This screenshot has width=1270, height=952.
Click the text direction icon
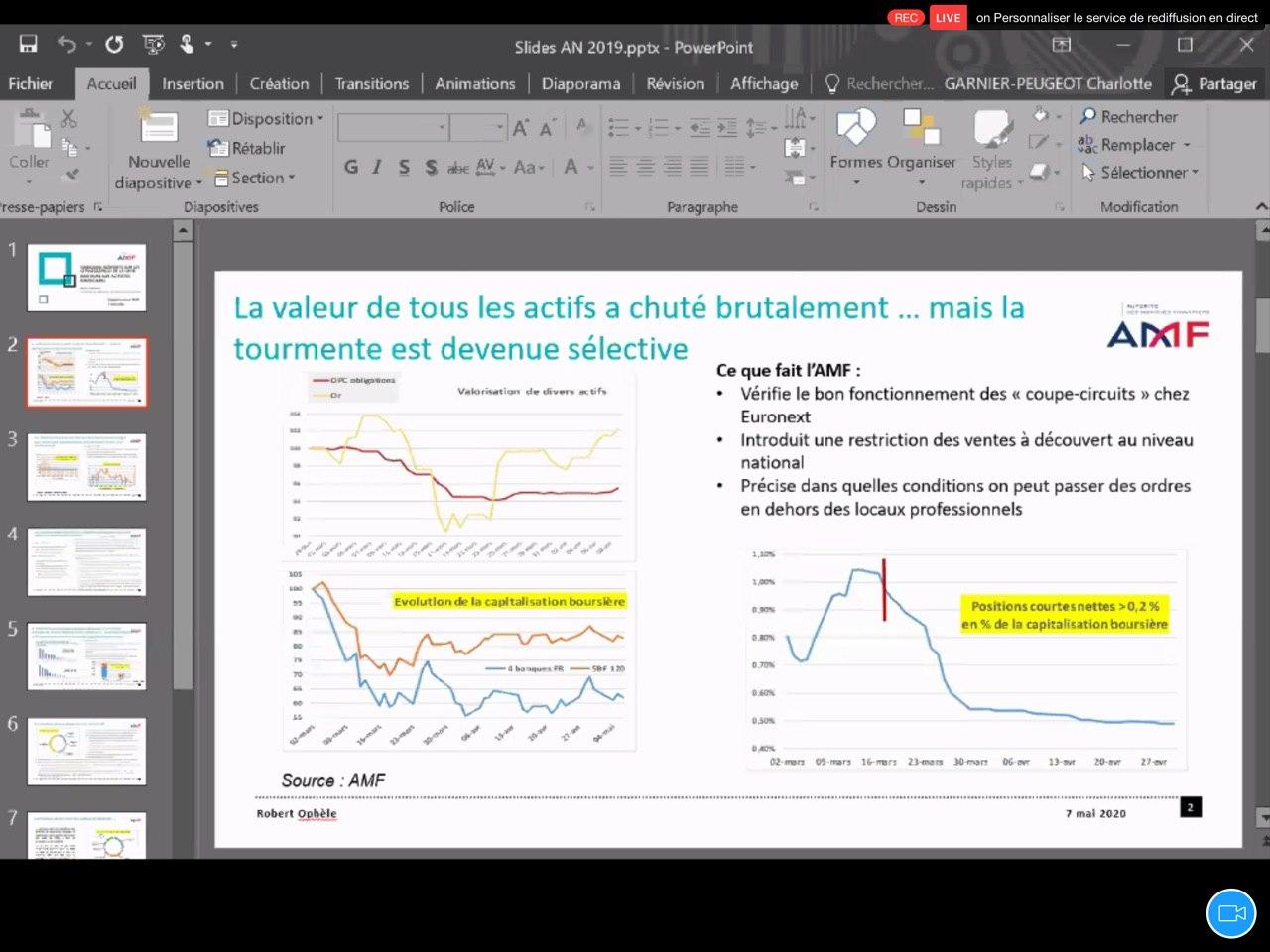point(796,119)
